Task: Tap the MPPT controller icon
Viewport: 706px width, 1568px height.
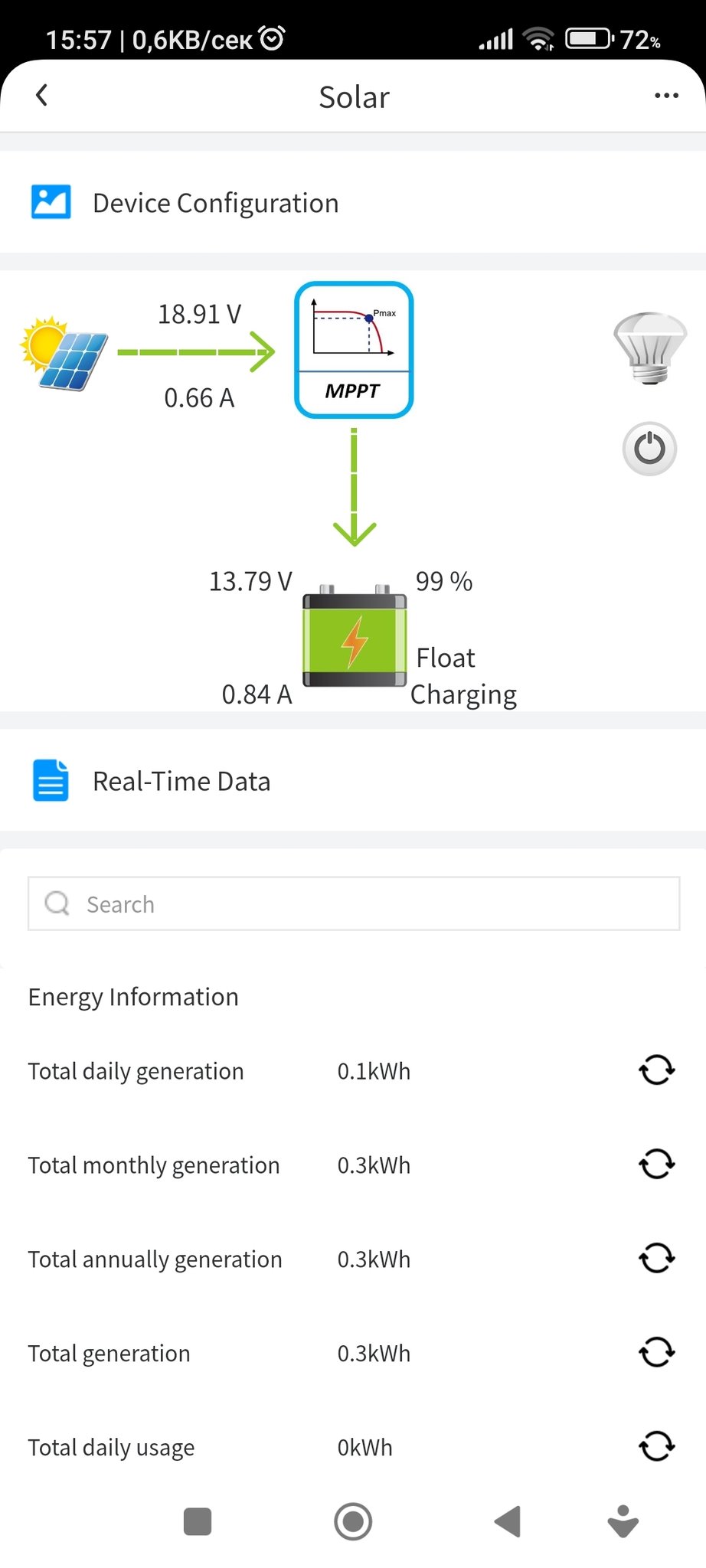Action: (x=354, y=350)
